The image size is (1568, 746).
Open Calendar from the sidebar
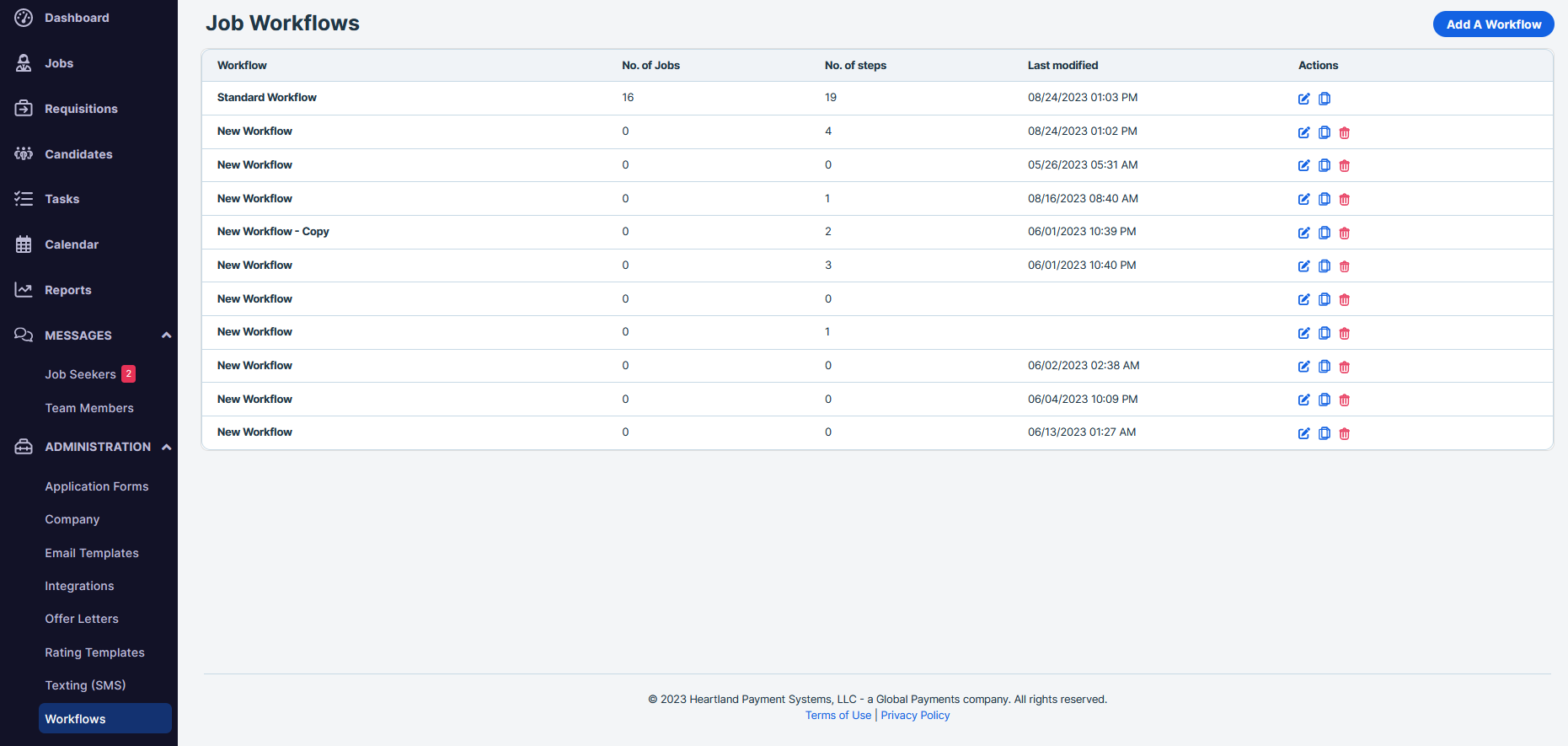pos(72,244)
